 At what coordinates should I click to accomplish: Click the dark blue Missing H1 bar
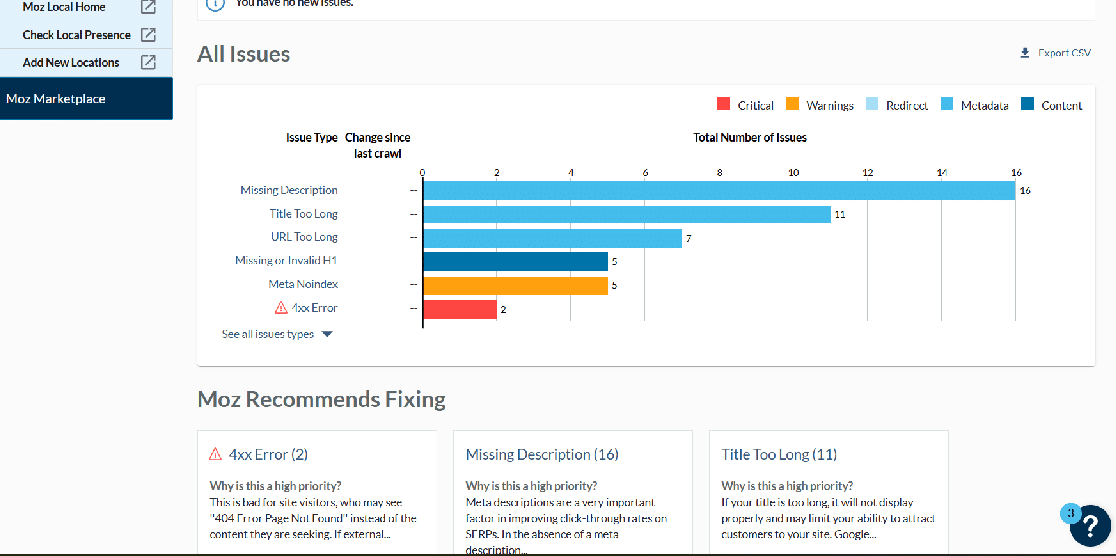tap(515, 261)
